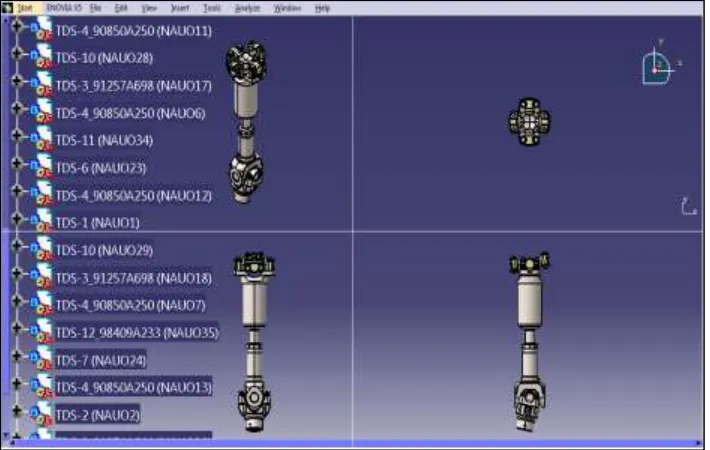710x450 pixels.
Task: Open the Tools menu
Action: [x=211, y=8]
